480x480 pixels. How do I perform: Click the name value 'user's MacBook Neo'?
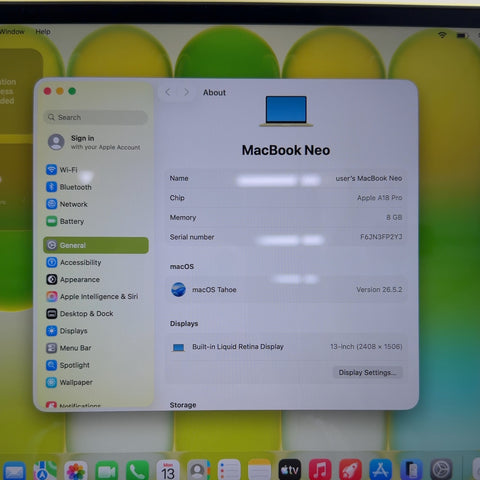[369, 178]
